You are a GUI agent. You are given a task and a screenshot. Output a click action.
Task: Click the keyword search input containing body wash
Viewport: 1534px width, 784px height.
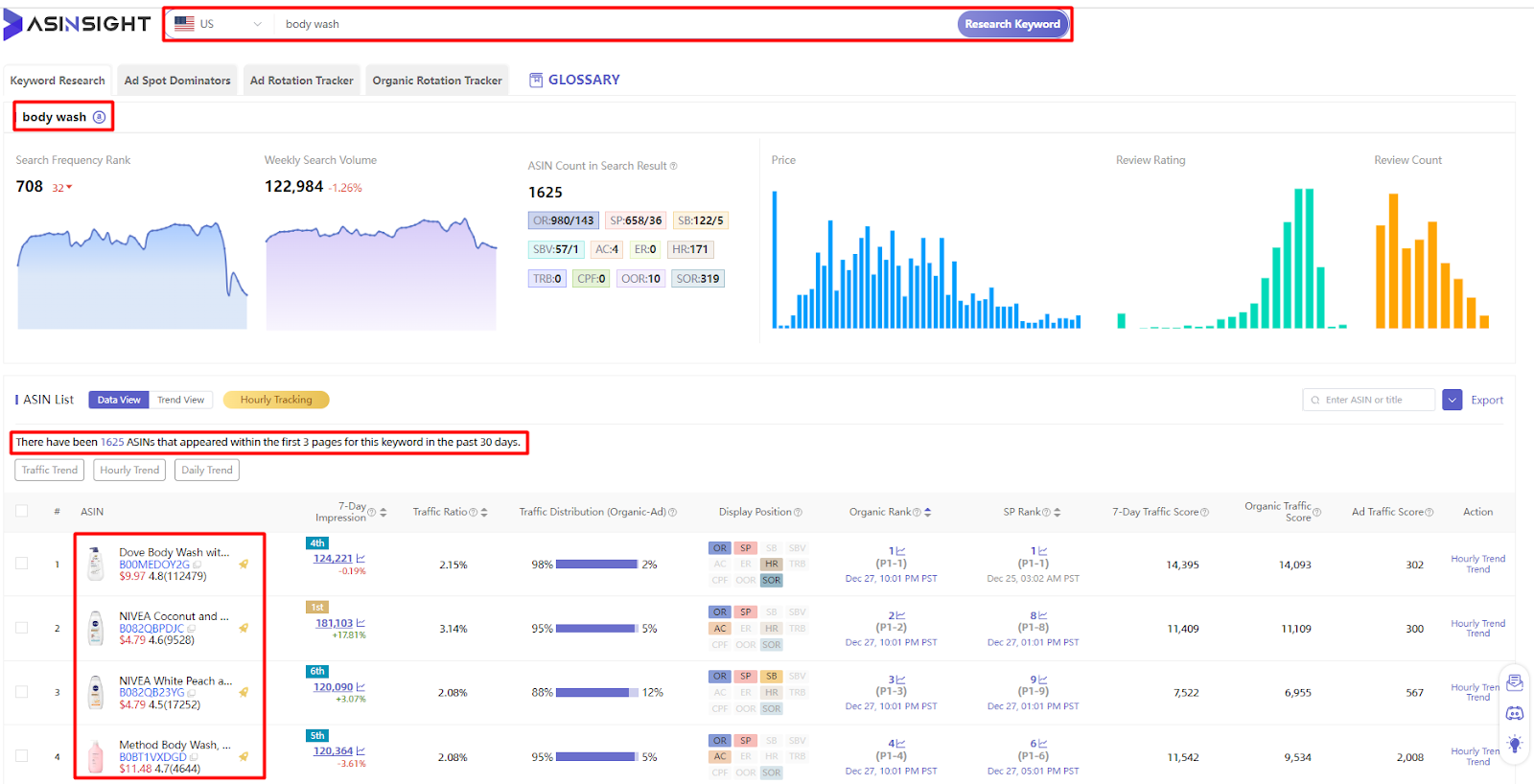[x=614, y=24]
